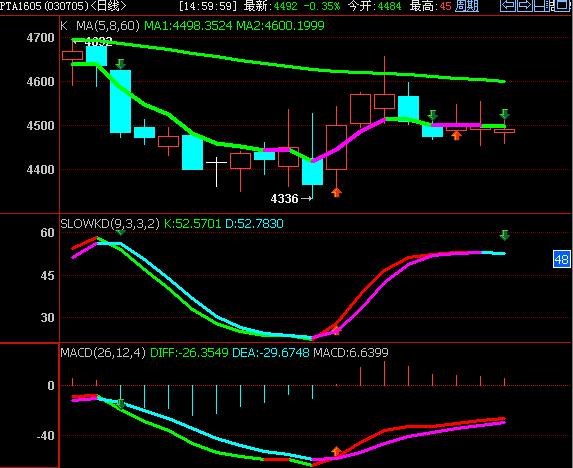This screenshot has width=573, height=468.
Task: Click the MACD:6.6399 value
Action: [351, 353]
